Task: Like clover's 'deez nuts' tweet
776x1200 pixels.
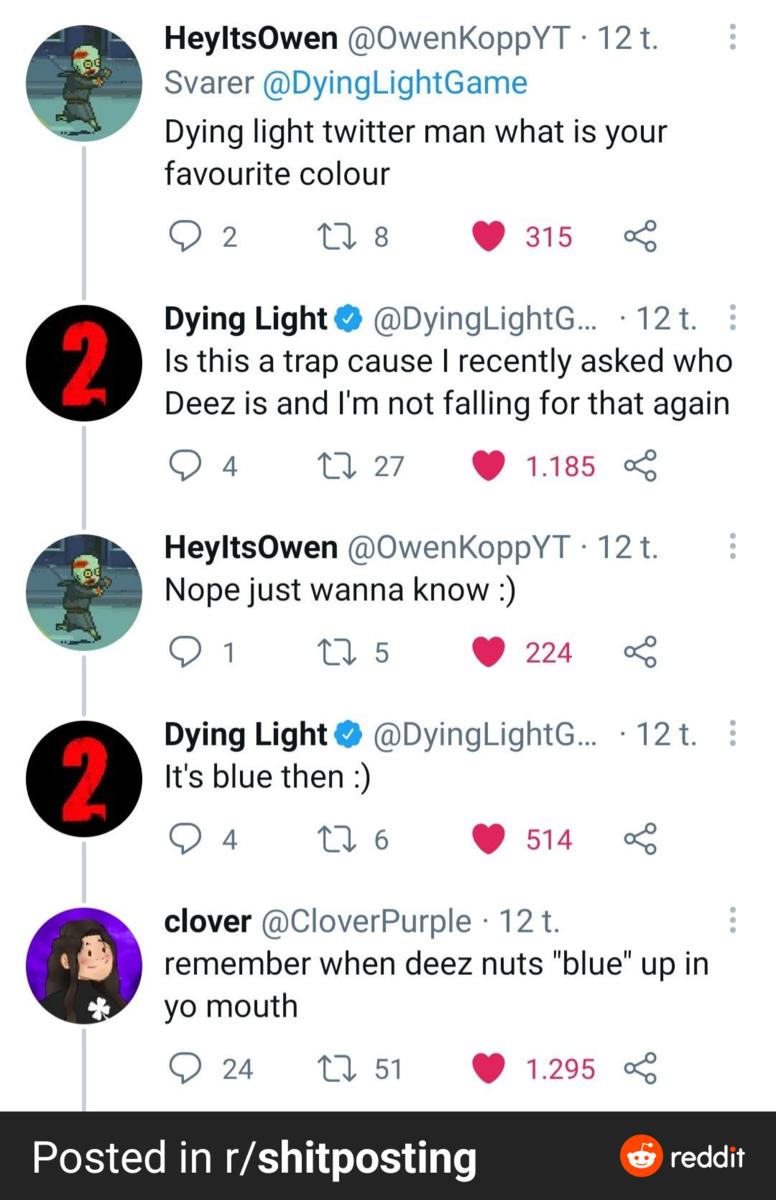Action: click(488, 1069)
